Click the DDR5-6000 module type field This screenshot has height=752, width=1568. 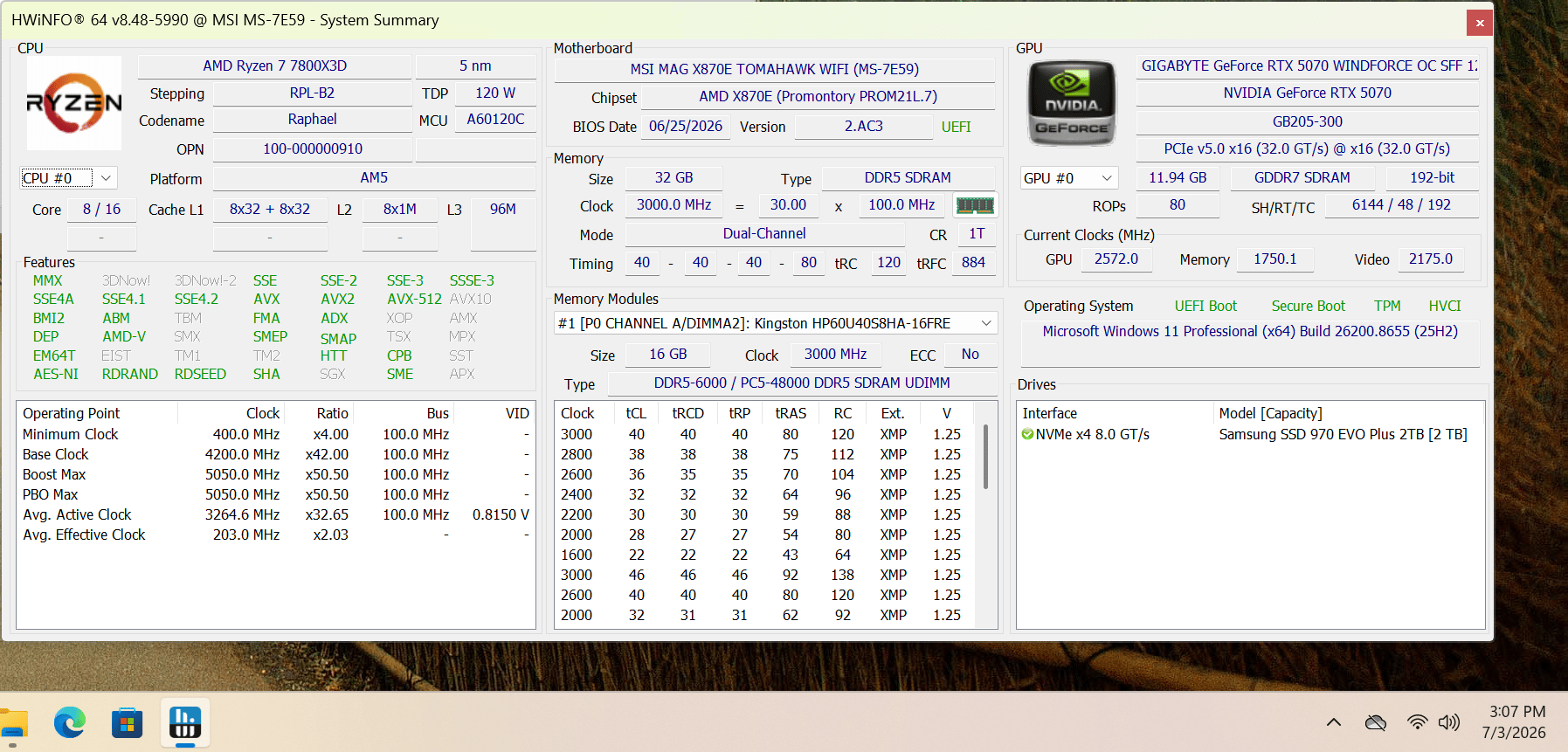802,383
